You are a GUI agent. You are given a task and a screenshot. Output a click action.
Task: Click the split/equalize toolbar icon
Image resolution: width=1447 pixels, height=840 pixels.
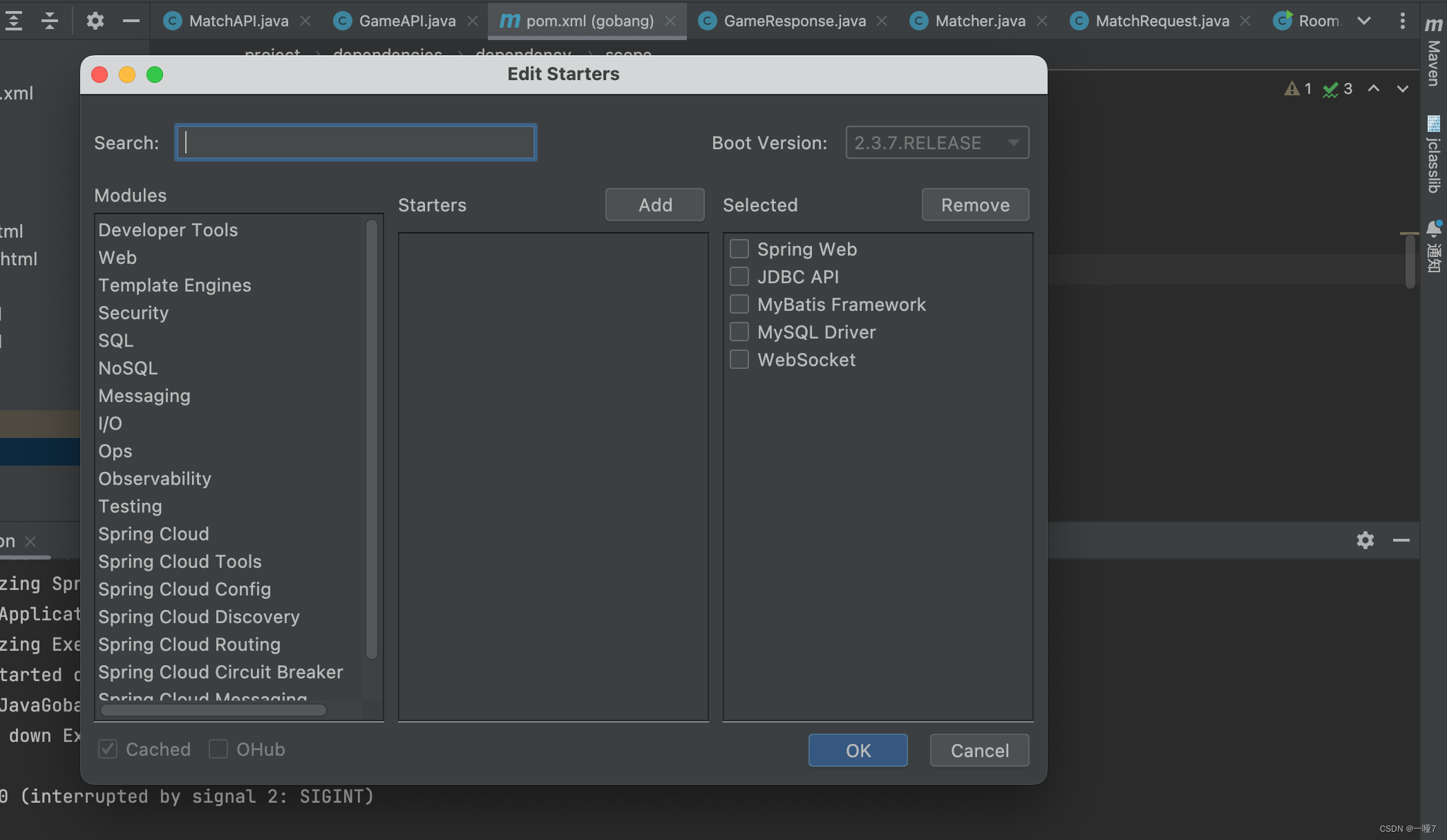(48, 20)
